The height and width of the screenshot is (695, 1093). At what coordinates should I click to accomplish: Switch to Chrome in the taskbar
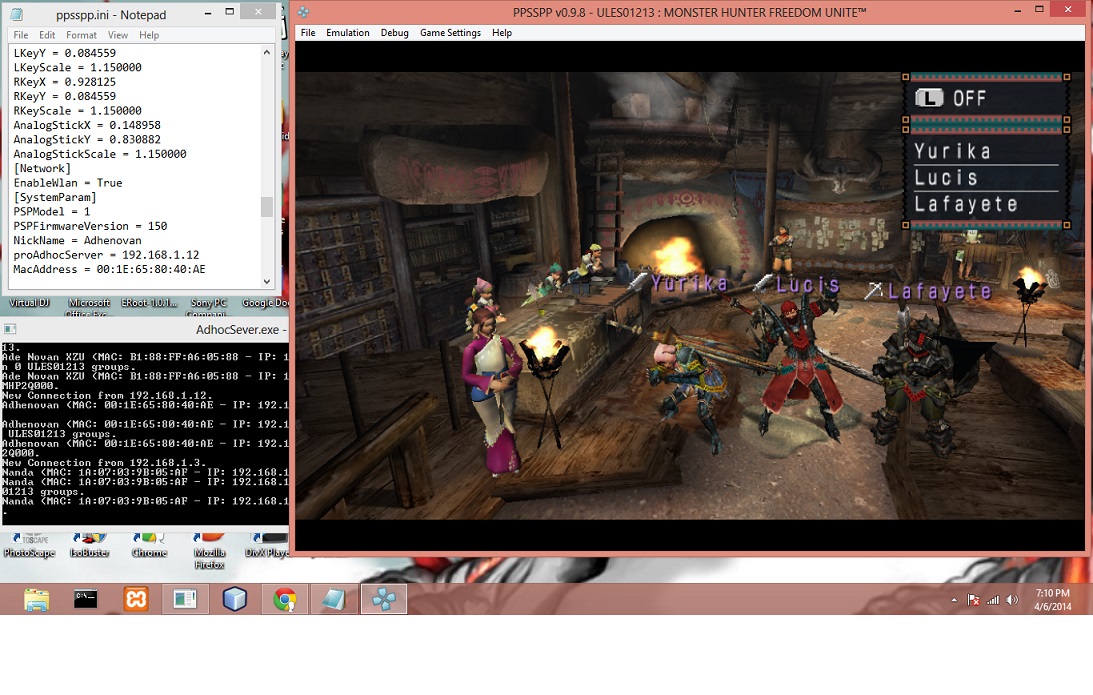click(x=284, y=599)
